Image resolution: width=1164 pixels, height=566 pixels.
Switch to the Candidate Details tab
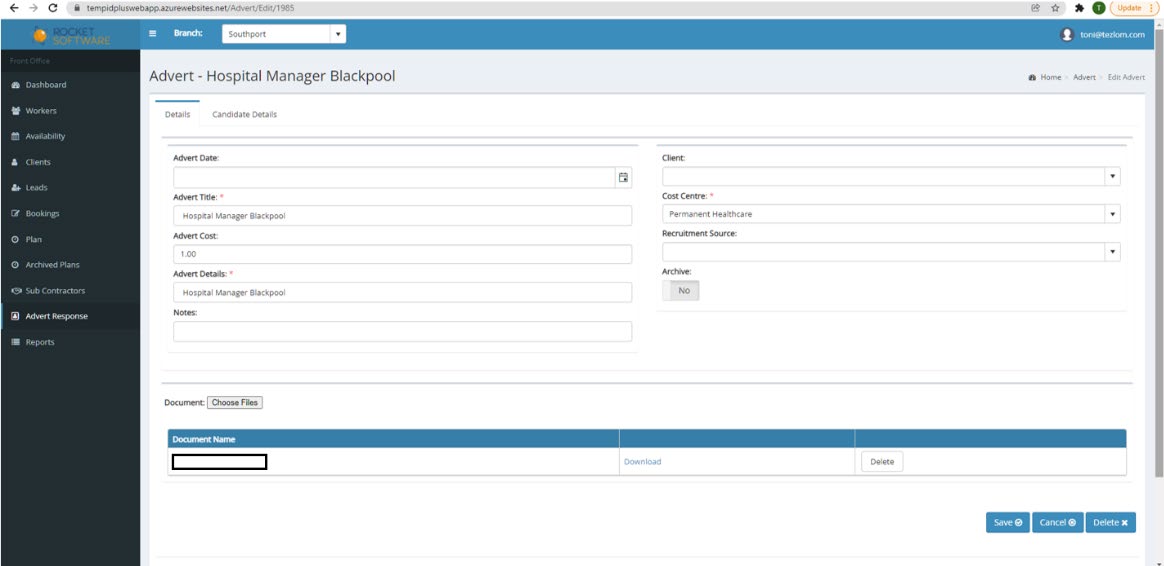coord(244,114)
